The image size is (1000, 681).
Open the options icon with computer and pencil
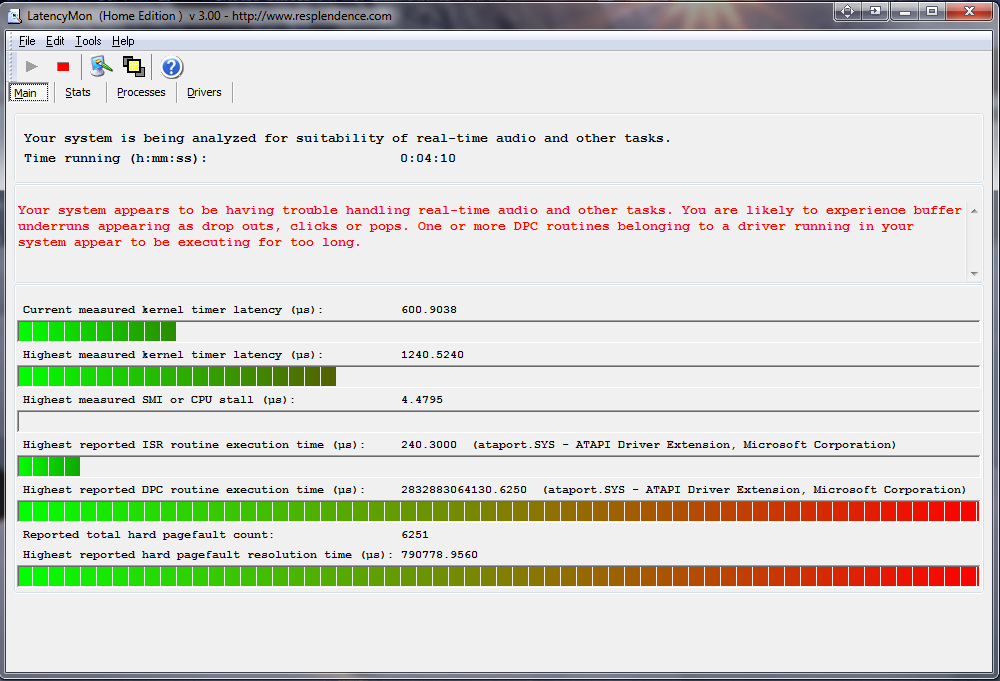(x=101, y=67)
